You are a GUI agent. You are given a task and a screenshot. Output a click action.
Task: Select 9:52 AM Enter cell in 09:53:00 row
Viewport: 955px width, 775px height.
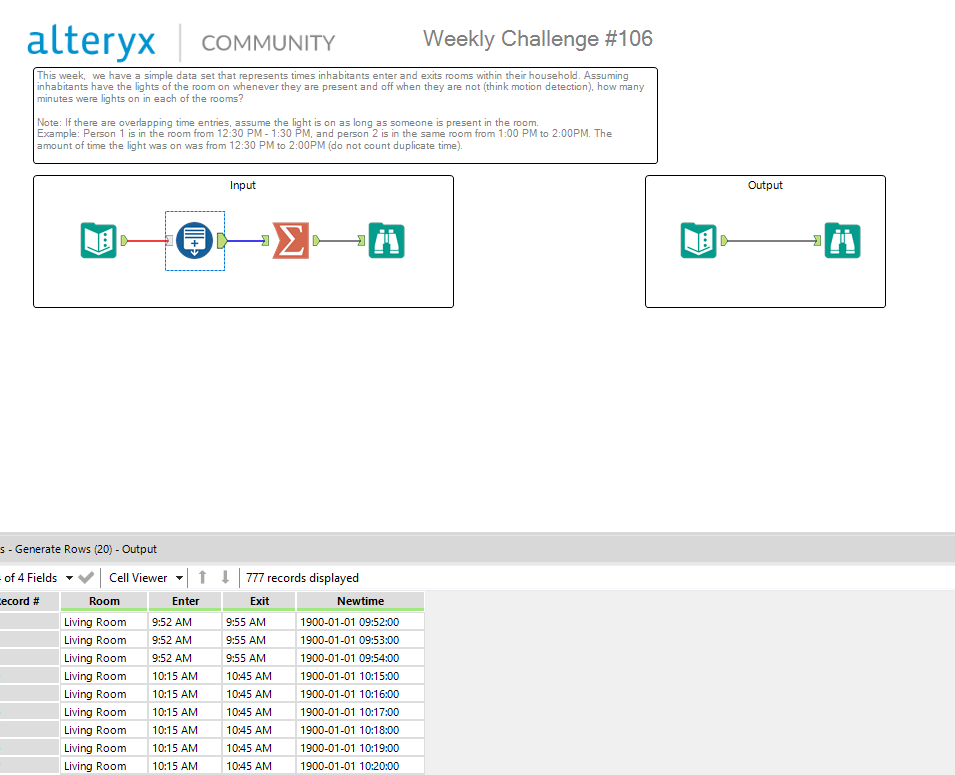185,640
